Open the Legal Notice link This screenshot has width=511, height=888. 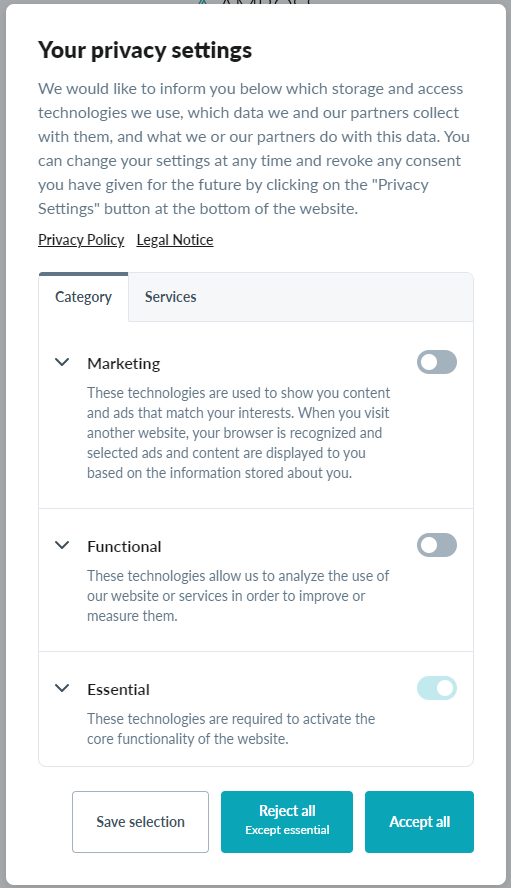click(175, 240)
